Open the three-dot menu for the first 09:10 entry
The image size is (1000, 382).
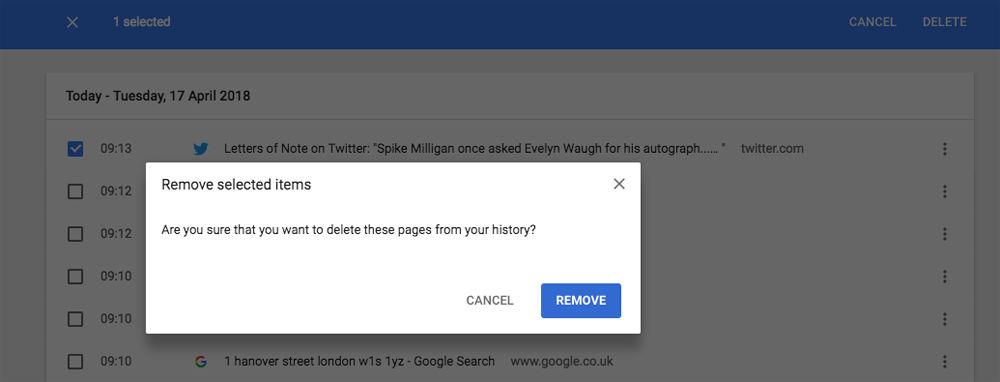(x=945, y=276)
